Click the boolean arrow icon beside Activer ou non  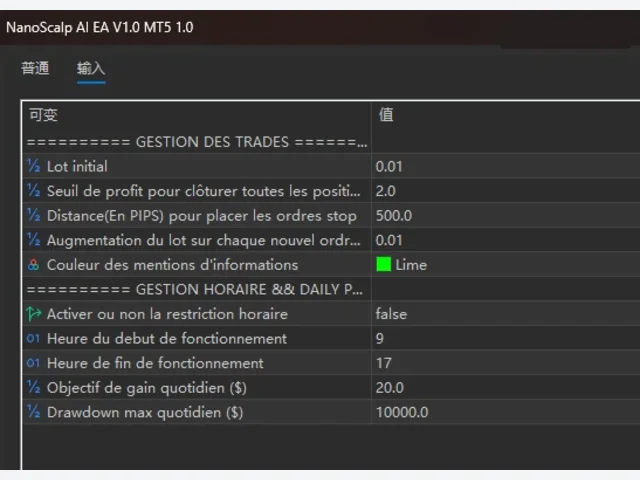click(x=33, y=314)
